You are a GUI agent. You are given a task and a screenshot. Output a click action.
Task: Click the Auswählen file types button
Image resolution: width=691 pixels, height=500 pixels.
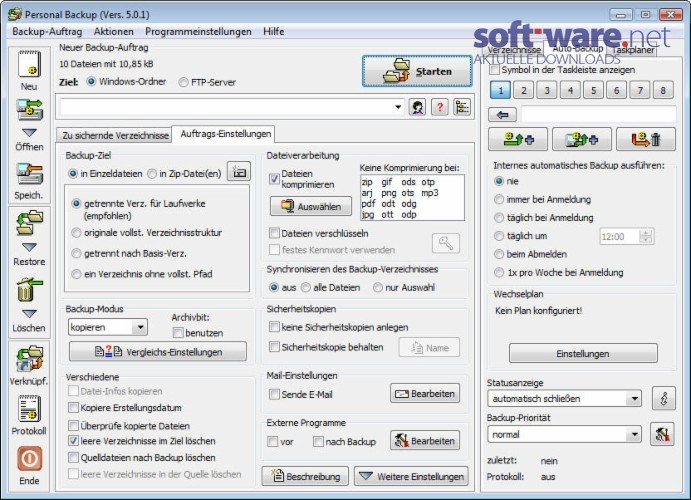pyautogui.click(x=311, y=206)
